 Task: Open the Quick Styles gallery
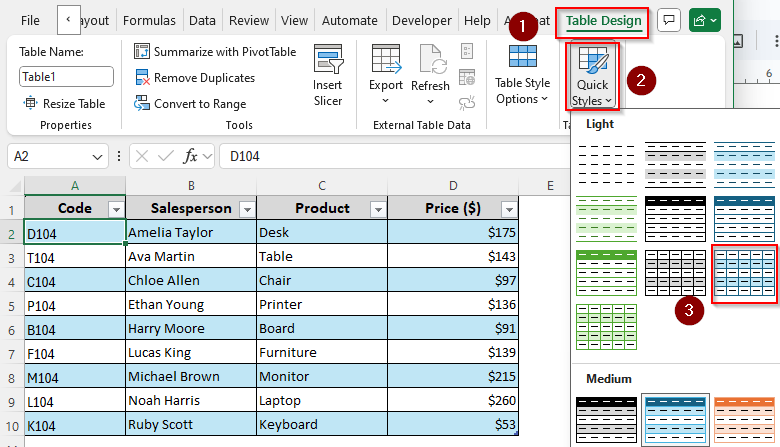pyautogui.click(x=592, y=75)
